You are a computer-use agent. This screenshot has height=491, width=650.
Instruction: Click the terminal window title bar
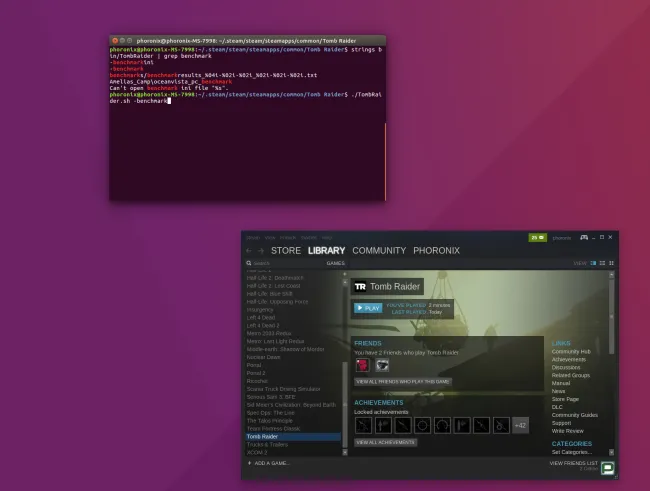(247, 41)
